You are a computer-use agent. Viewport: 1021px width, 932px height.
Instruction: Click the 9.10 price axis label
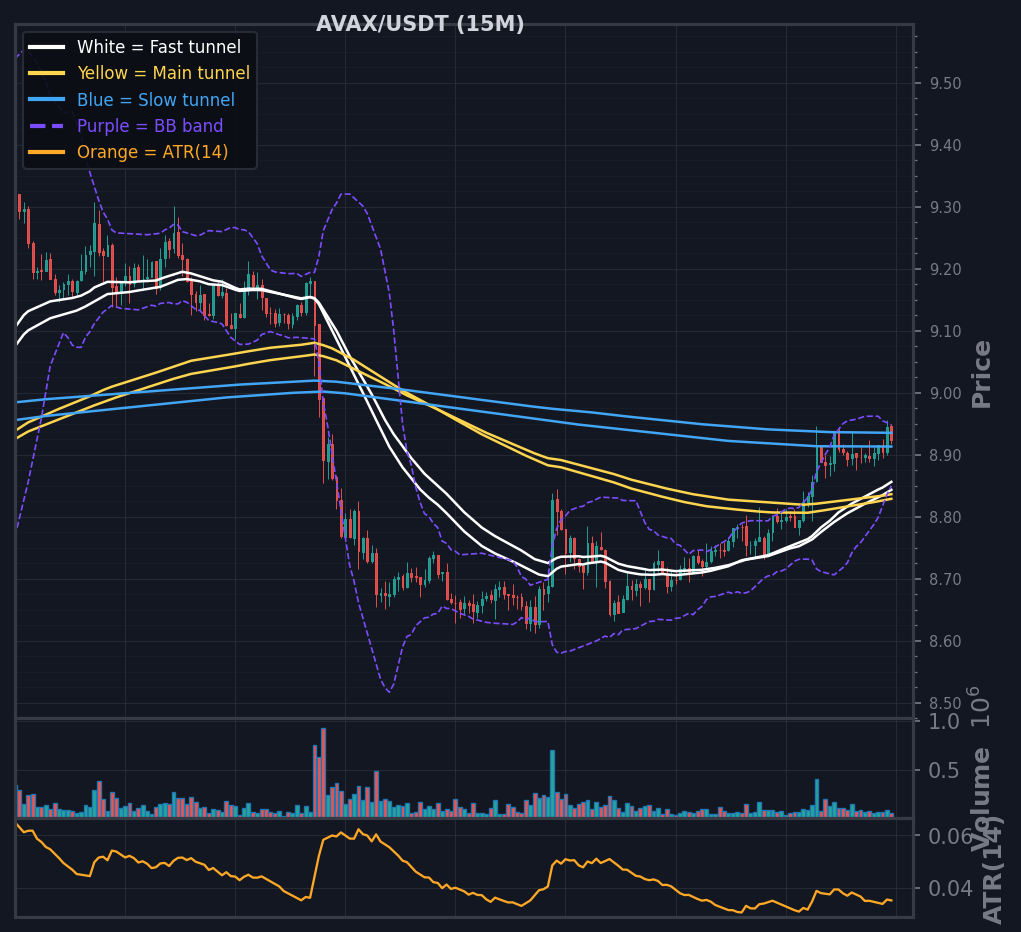pos(945,332)
